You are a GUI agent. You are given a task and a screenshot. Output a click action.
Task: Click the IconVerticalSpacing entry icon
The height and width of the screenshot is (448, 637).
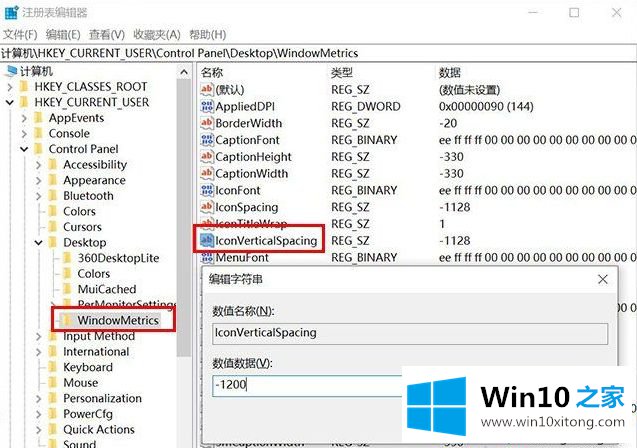[x=207, y=241]
